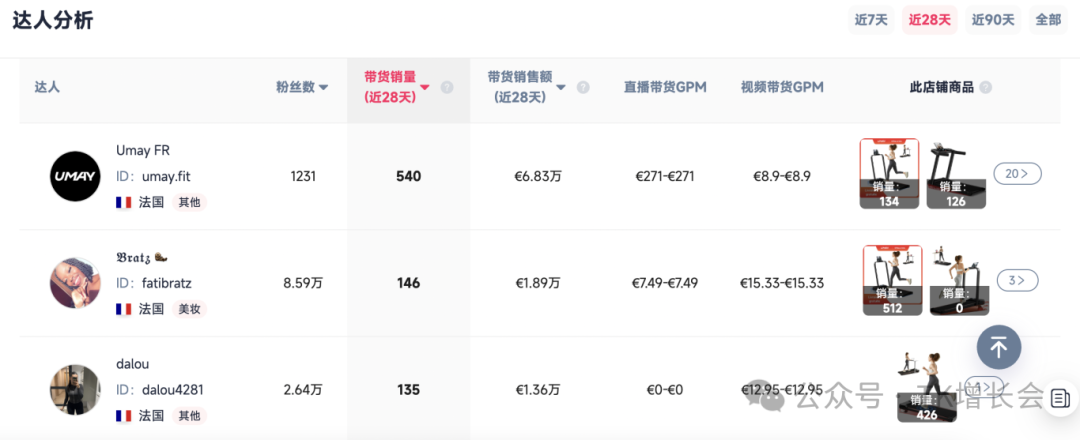Image resolution: width=1080 pixels, height=440 pixels.
Task: Click help icon next to 带货销量 header
Action: (447, 87)
